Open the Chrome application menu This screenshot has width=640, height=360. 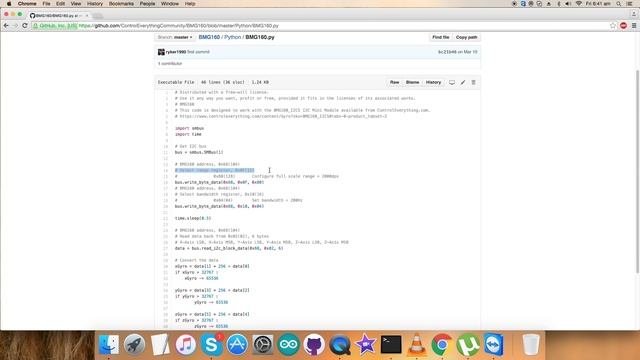pyautogui.click(x=27, y=4)
